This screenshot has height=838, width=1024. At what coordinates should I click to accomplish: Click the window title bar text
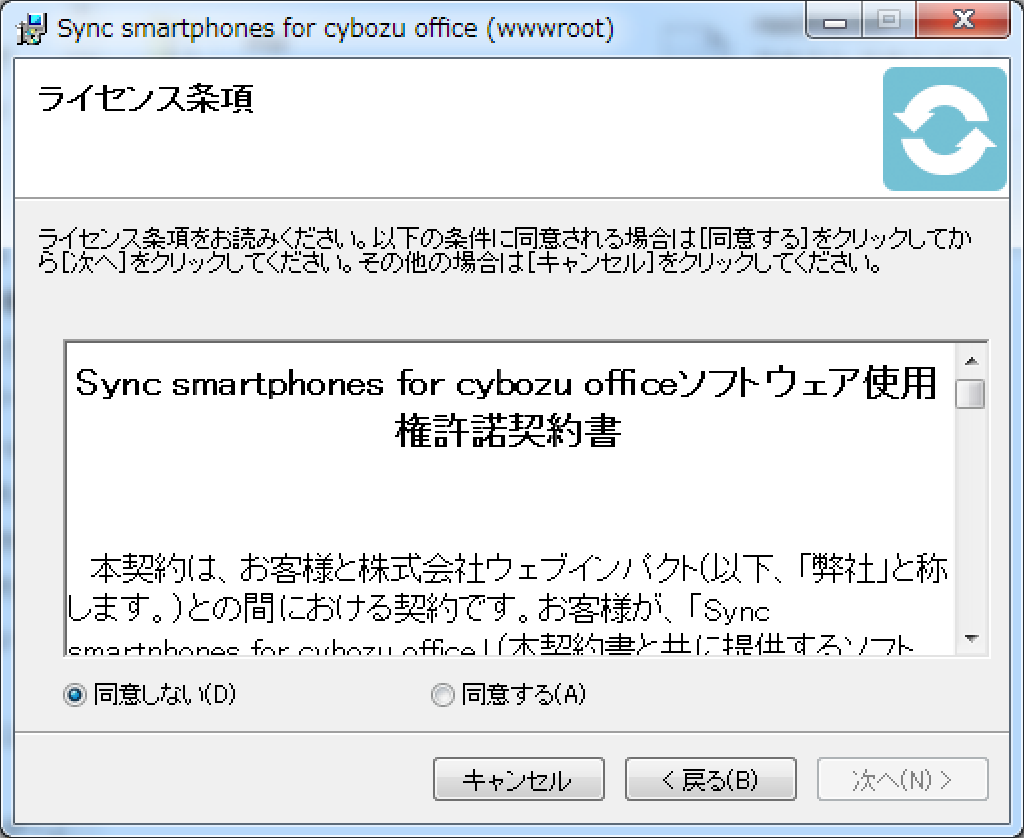click(335, 27)
